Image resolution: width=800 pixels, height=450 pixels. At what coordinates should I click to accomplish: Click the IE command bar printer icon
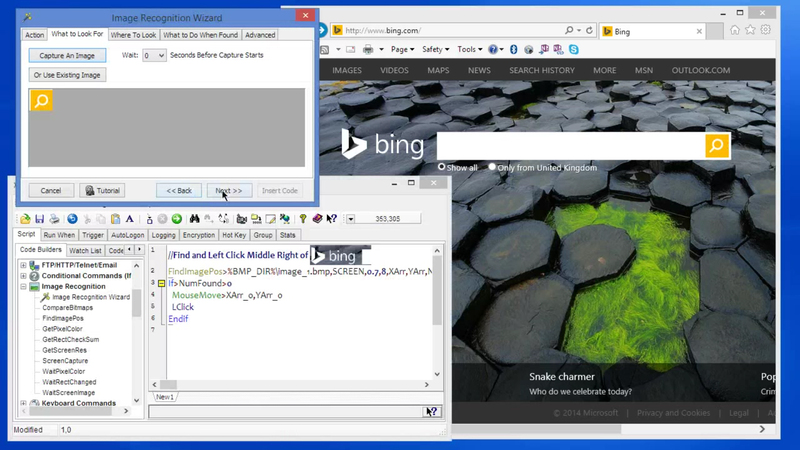[x=368, y=49]
